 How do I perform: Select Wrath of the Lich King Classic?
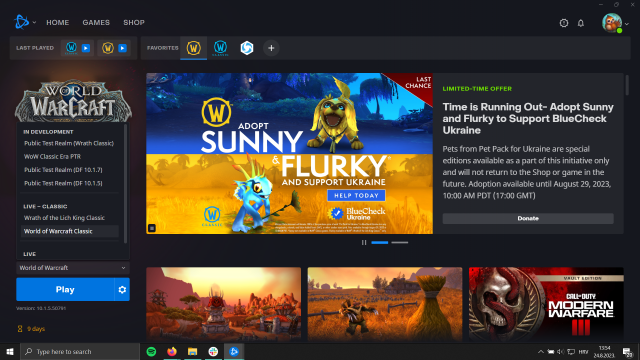coord(64,218)
